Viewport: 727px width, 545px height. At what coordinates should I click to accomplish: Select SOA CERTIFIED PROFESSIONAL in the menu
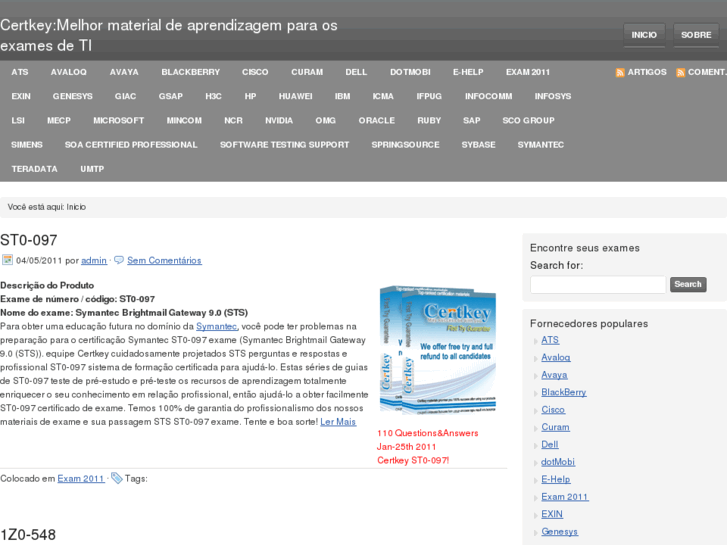point(131,145)
